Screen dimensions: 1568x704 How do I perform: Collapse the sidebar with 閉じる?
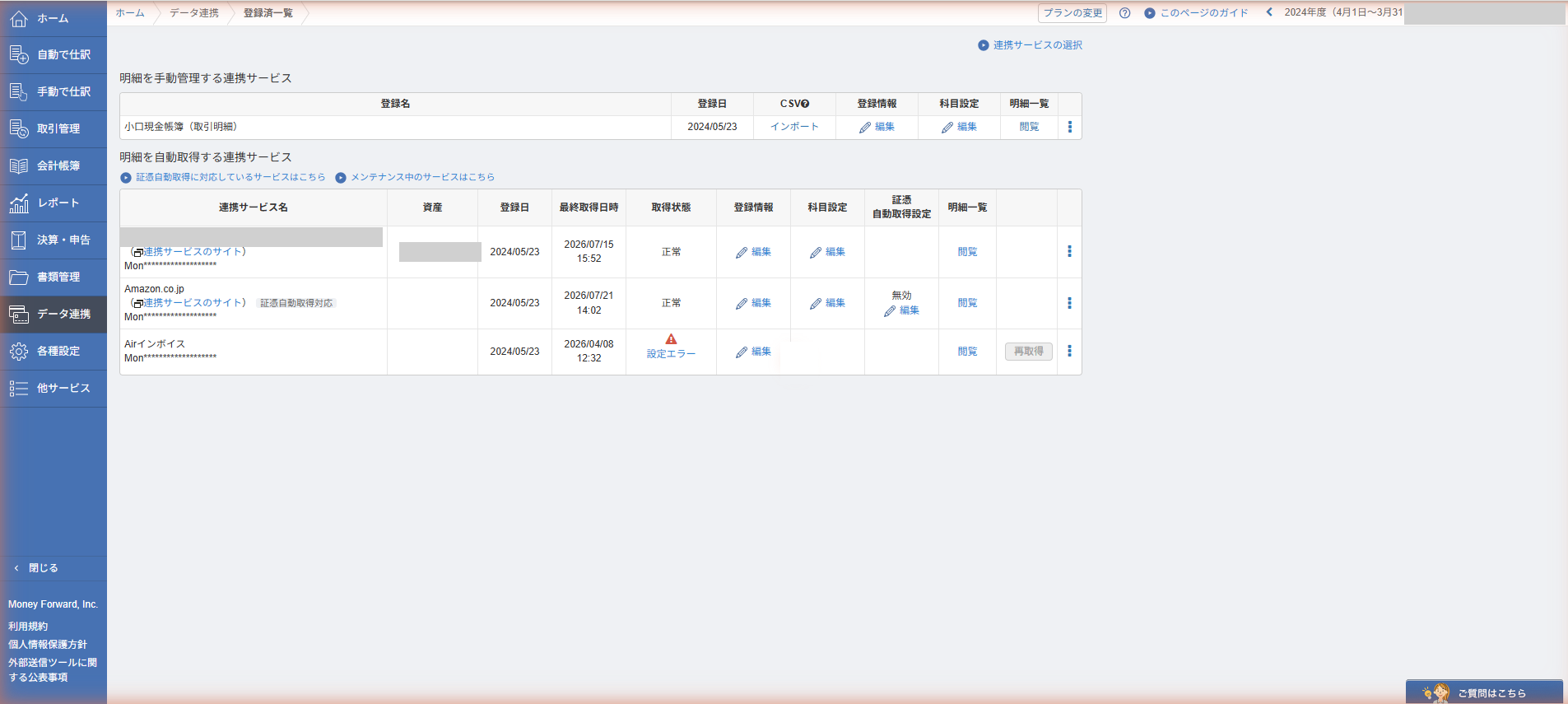(36, 568)
